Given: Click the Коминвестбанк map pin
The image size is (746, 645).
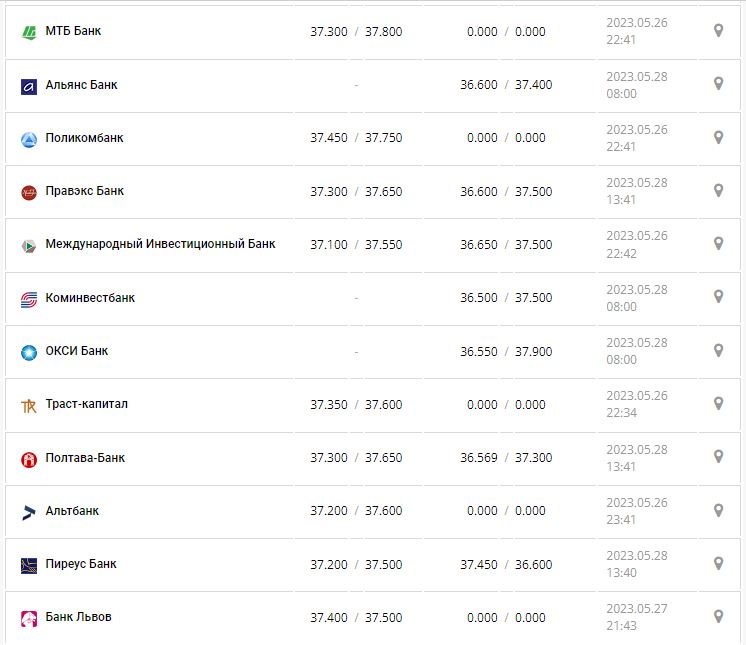Looking at the screenshot, I should 718,297.
